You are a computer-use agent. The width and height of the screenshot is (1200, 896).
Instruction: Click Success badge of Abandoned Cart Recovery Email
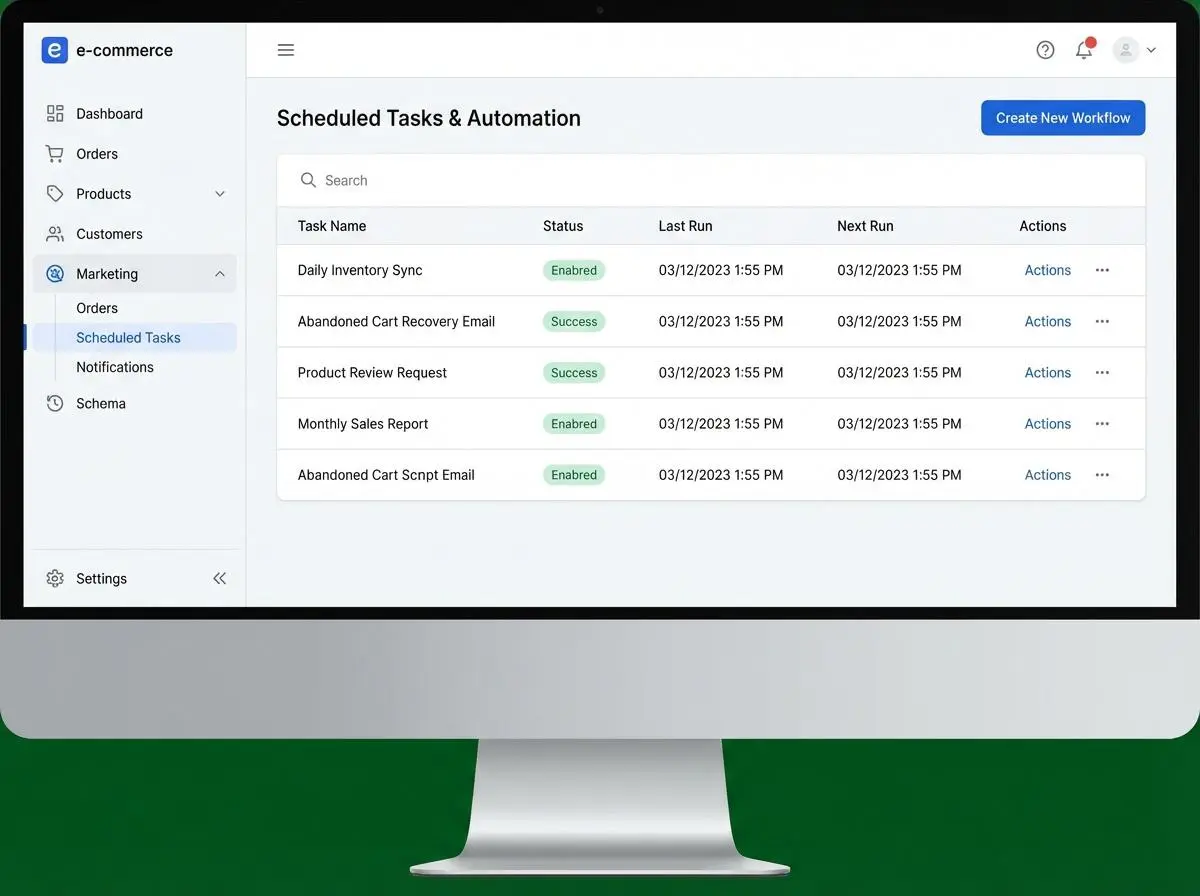(574, 321)
